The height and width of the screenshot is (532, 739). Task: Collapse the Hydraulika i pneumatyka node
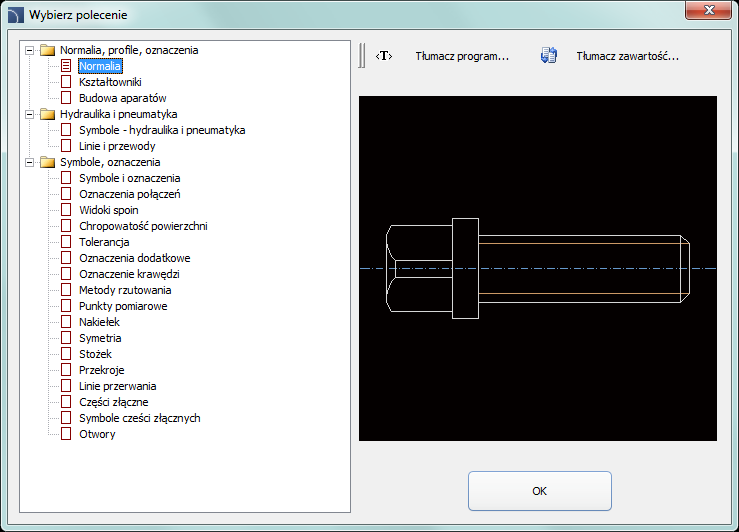point(30,114)
